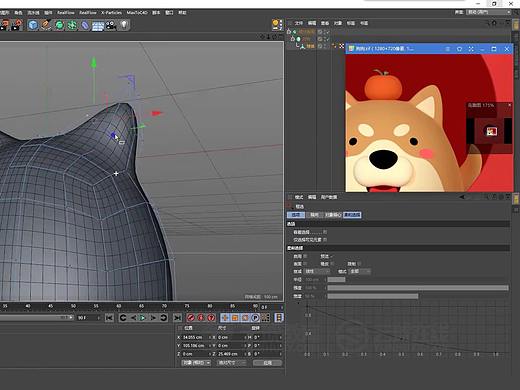520x390 pixels.
Task: Click the green subdivision generator icon
Action: 59,25
